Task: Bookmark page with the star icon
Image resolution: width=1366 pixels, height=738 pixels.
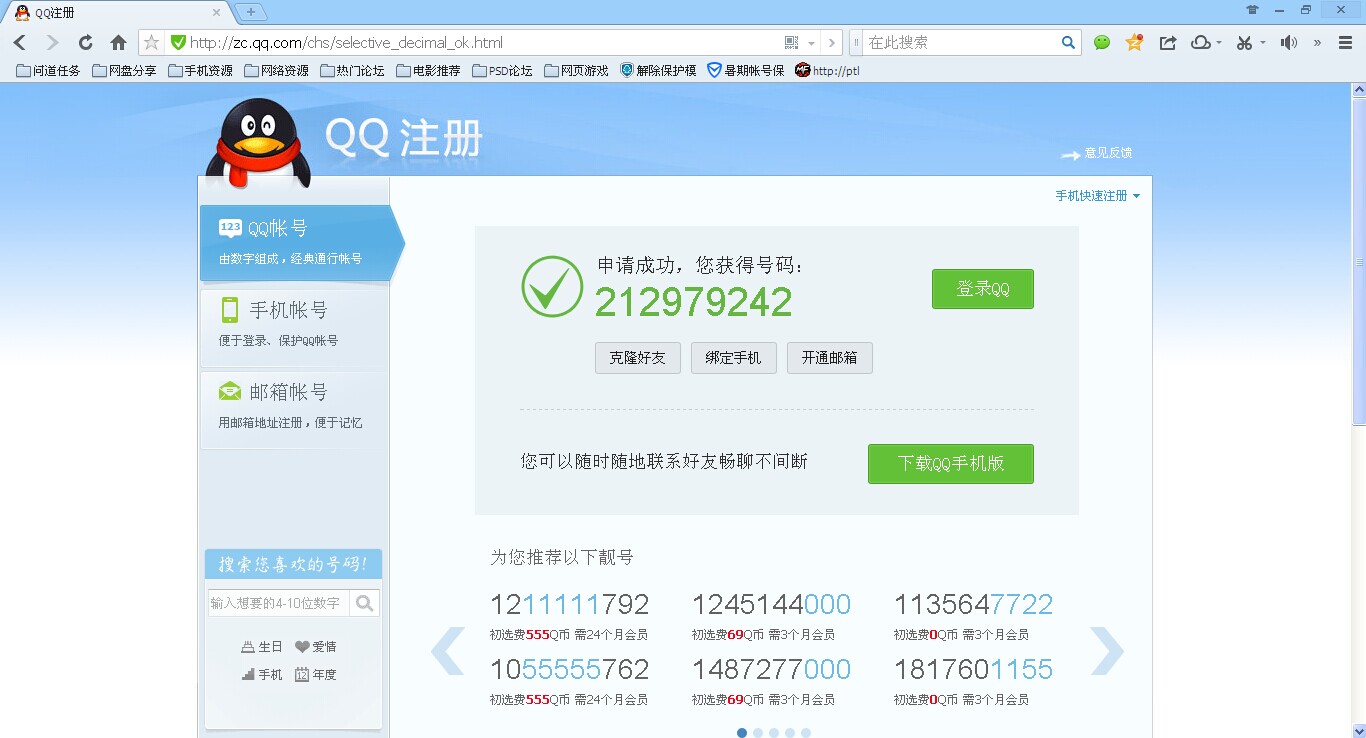Action: click(x=152, y=42)
